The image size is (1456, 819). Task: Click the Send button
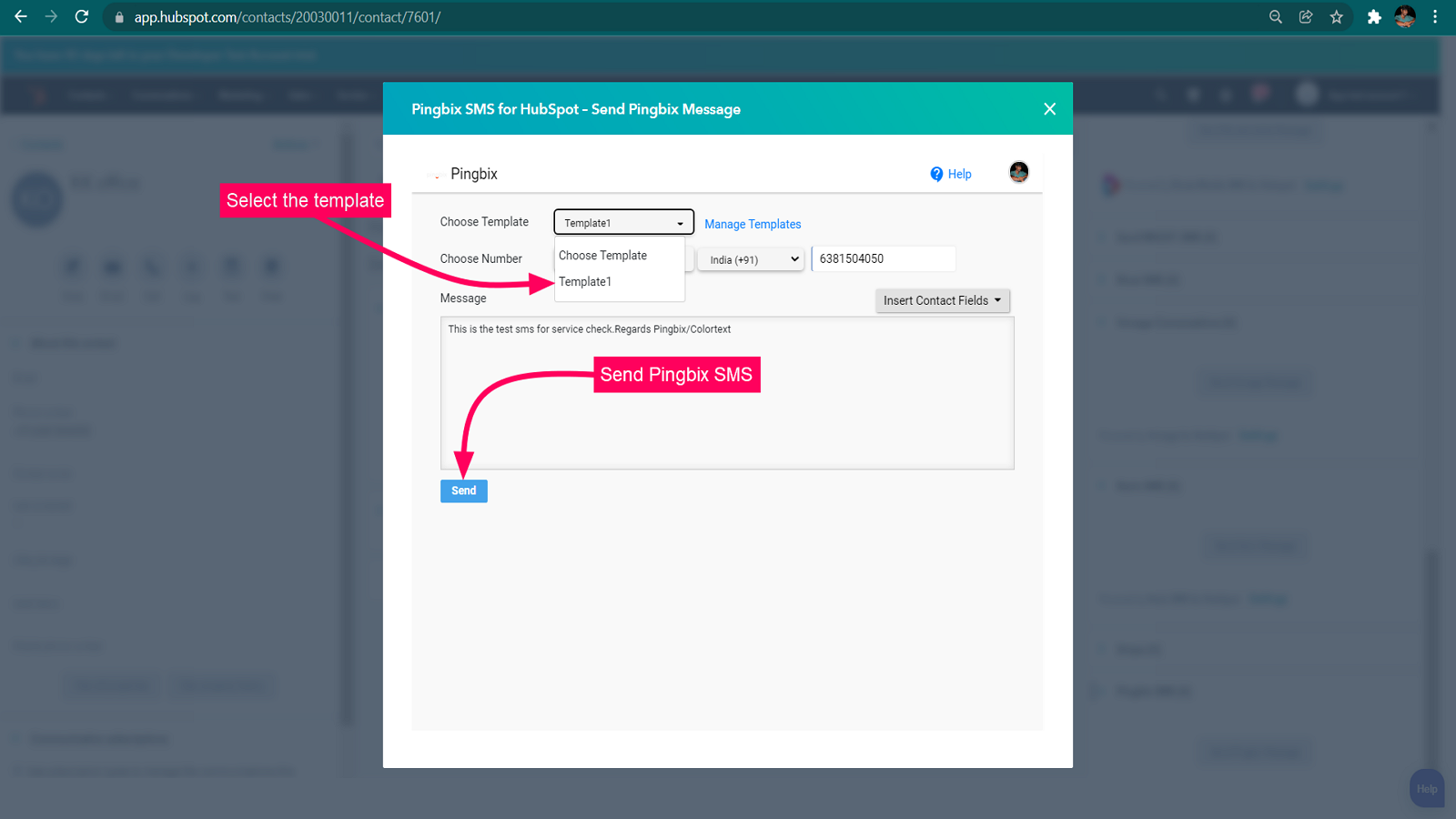463,490
